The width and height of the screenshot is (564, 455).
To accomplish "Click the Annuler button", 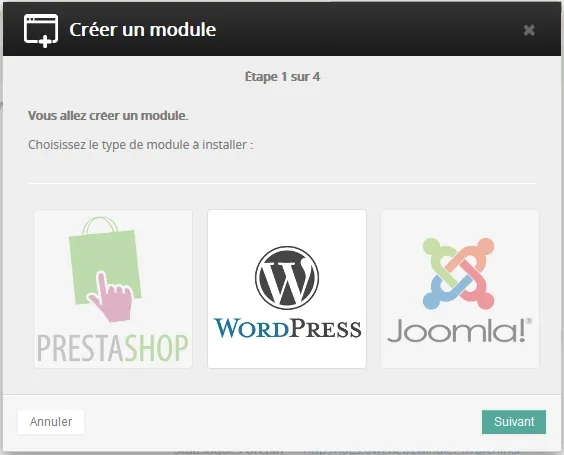I will tap(51, 422).
